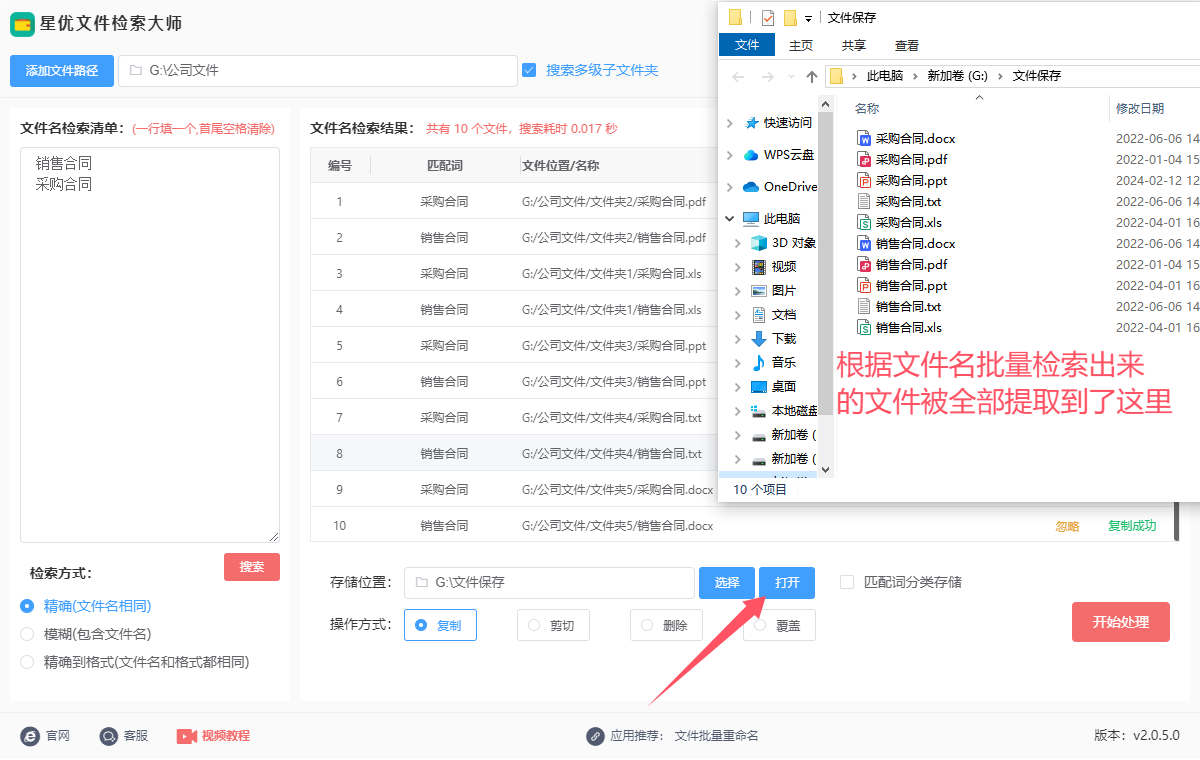Click 开始处理 button
The height and width of the screenshot is (760, 1200).
click(x=1121, y=622)
